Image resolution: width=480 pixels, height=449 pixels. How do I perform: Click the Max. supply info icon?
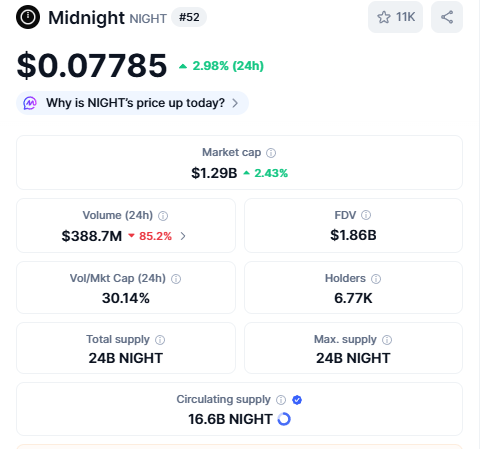[387, 340]
